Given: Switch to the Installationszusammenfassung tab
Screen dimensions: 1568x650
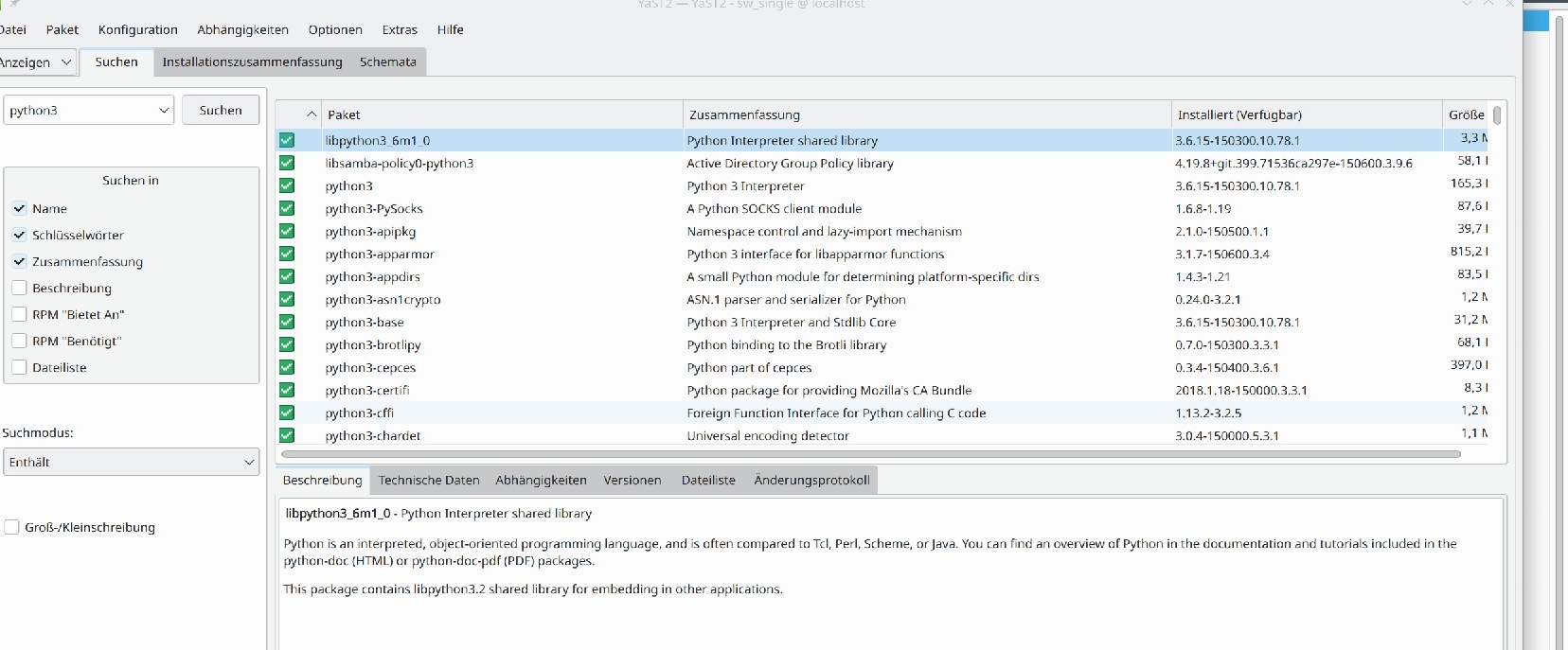Looking at the screenshot, I should coord(252,61).
